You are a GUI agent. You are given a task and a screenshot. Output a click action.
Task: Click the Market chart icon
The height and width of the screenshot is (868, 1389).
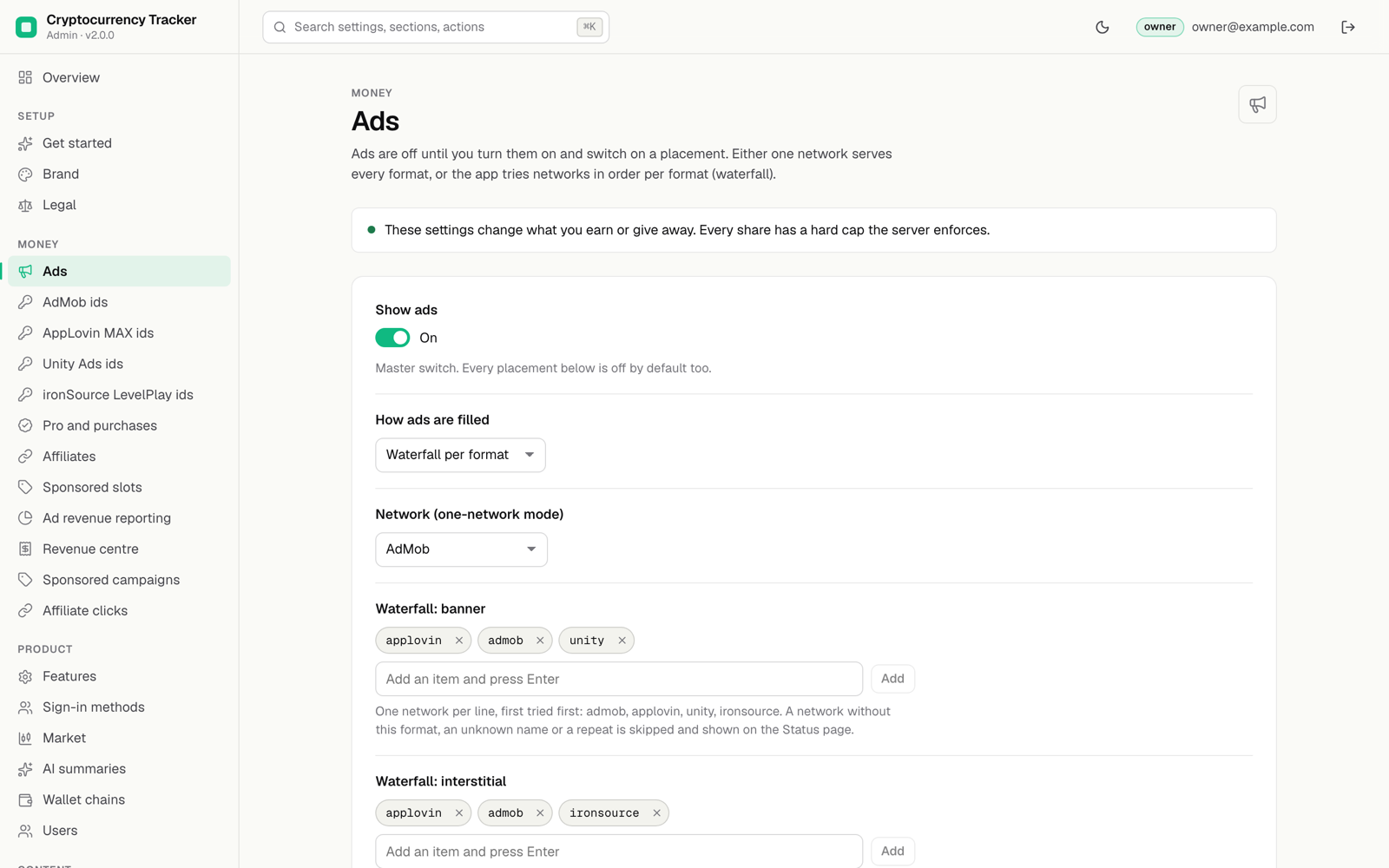pyautogui.click(x=25, y=739)
